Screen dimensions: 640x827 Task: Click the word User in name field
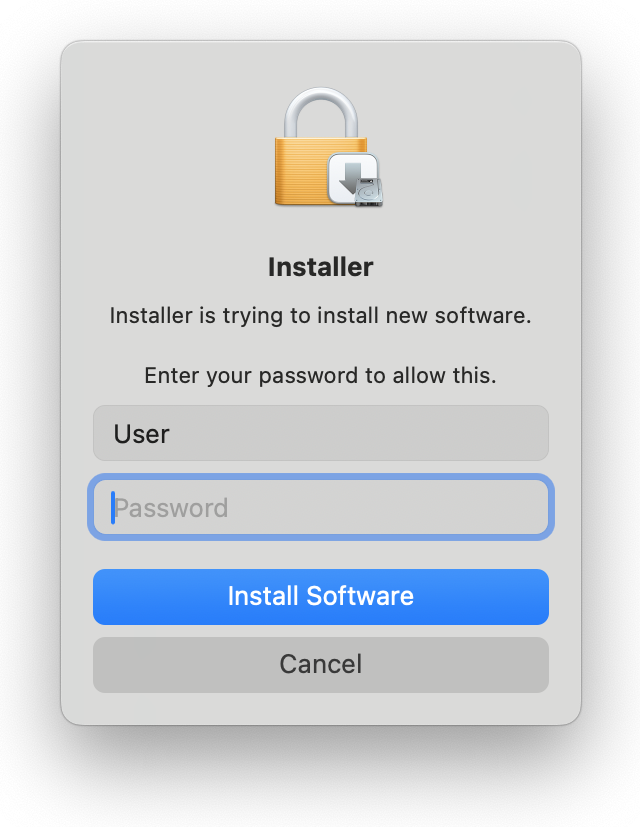pos(141,434)
